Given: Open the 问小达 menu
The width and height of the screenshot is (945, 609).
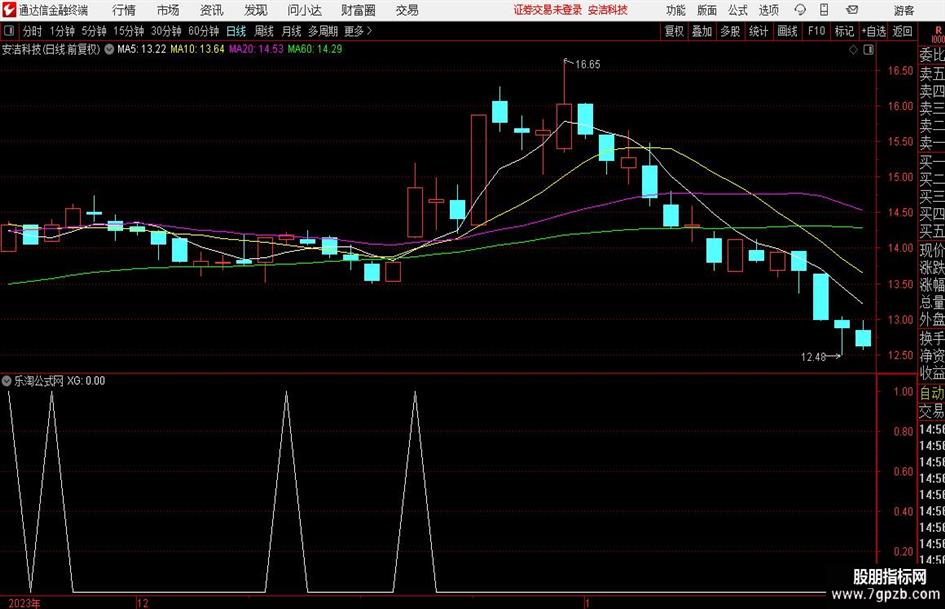Looking at the screenshot, I should point(304,10).
